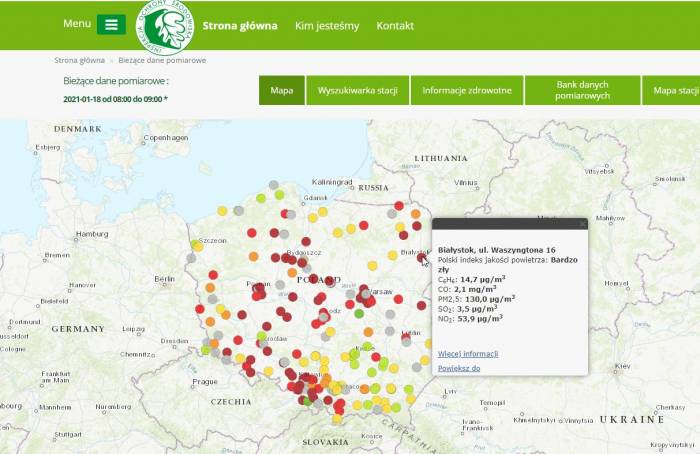Switch to the Mapa tab
Screen dimensions: 700x454
pyautogui.click(x=281, y=91)
